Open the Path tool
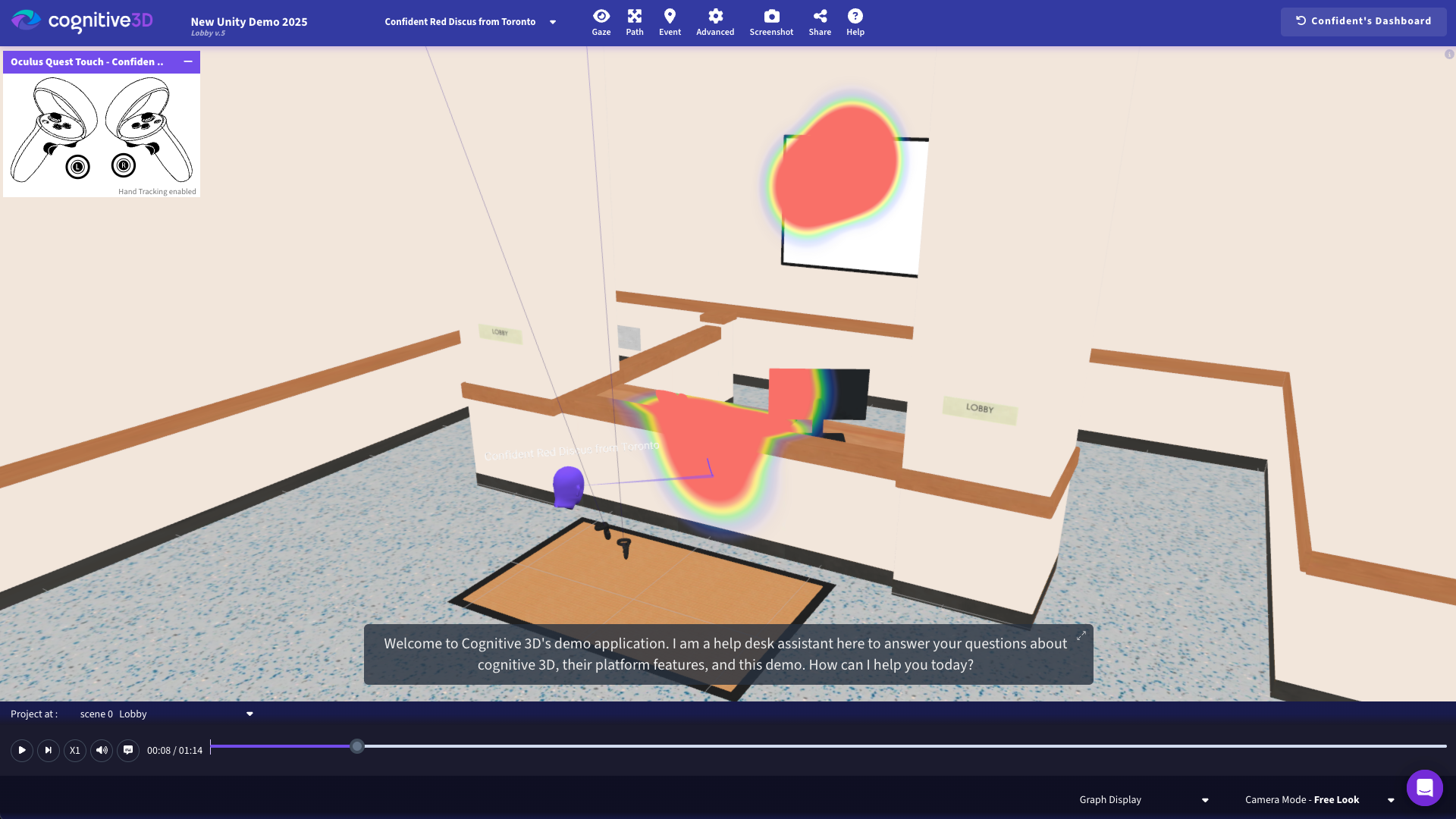The height and width of the screenshot is (819, 1456). tap(635, 22)
